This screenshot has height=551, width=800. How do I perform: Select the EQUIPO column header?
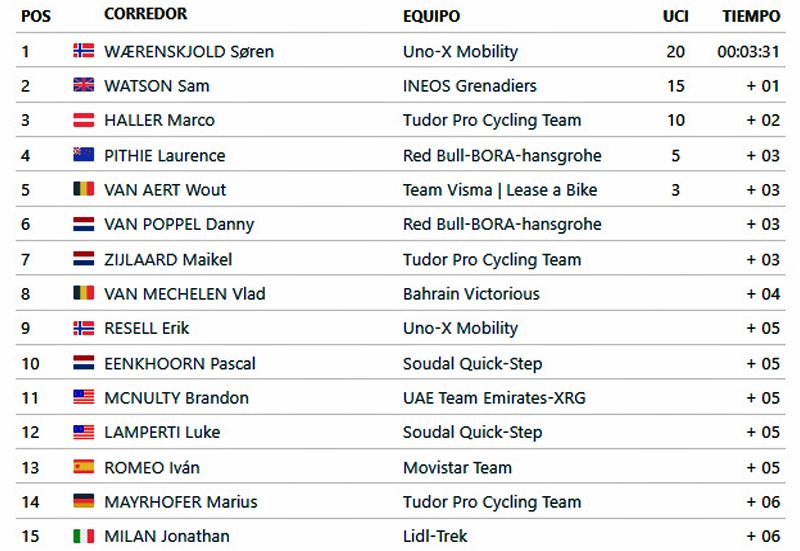pos(431,16)
